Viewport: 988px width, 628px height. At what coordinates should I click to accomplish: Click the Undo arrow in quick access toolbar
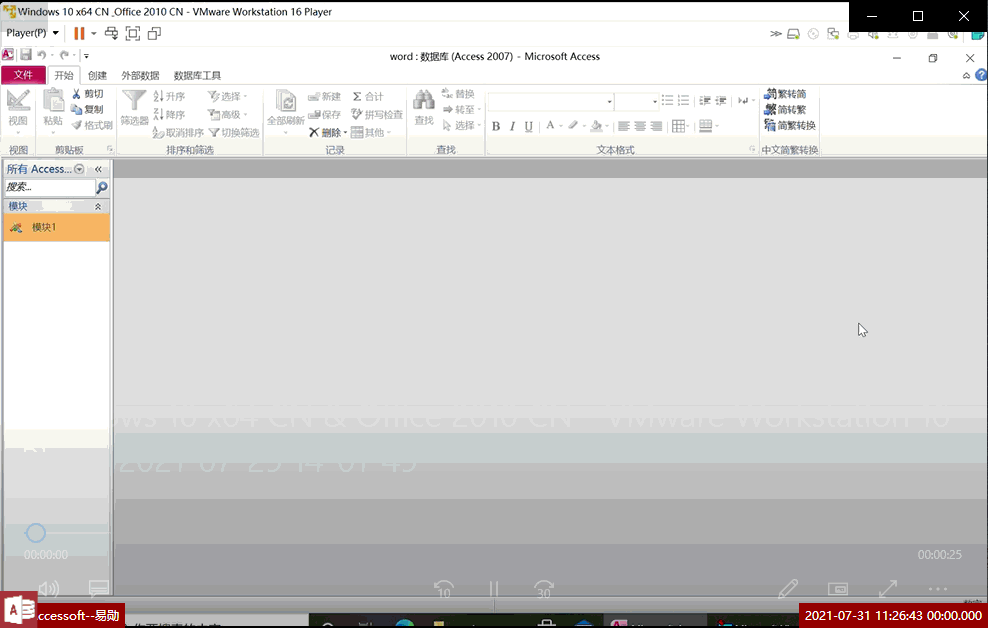tap(42, 55)
